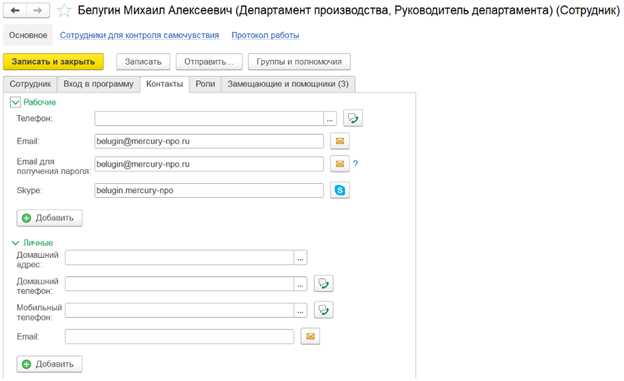
Task: Focus the work Телефон input field
Action: [x=209, y=118]
